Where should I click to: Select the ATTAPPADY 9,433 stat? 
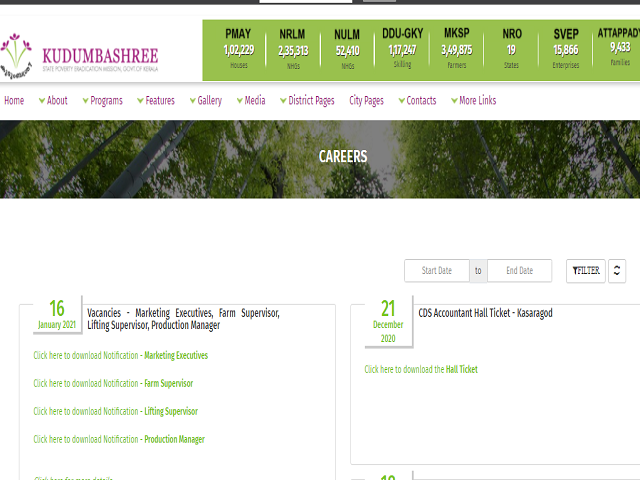[619, 47]
